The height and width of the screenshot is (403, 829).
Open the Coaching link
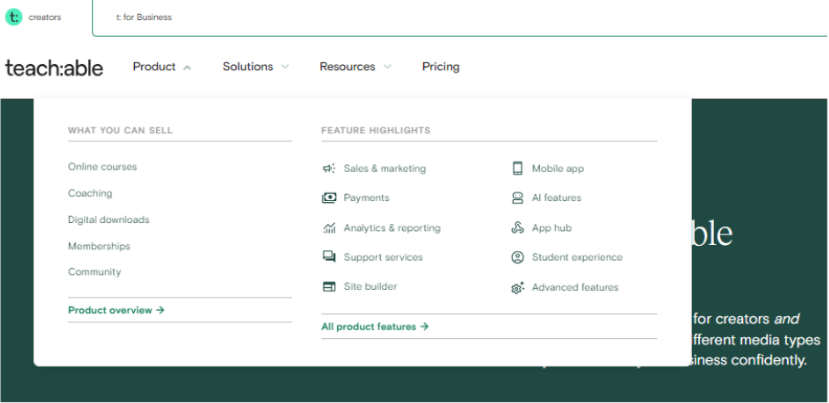click(x=90, y=193)
